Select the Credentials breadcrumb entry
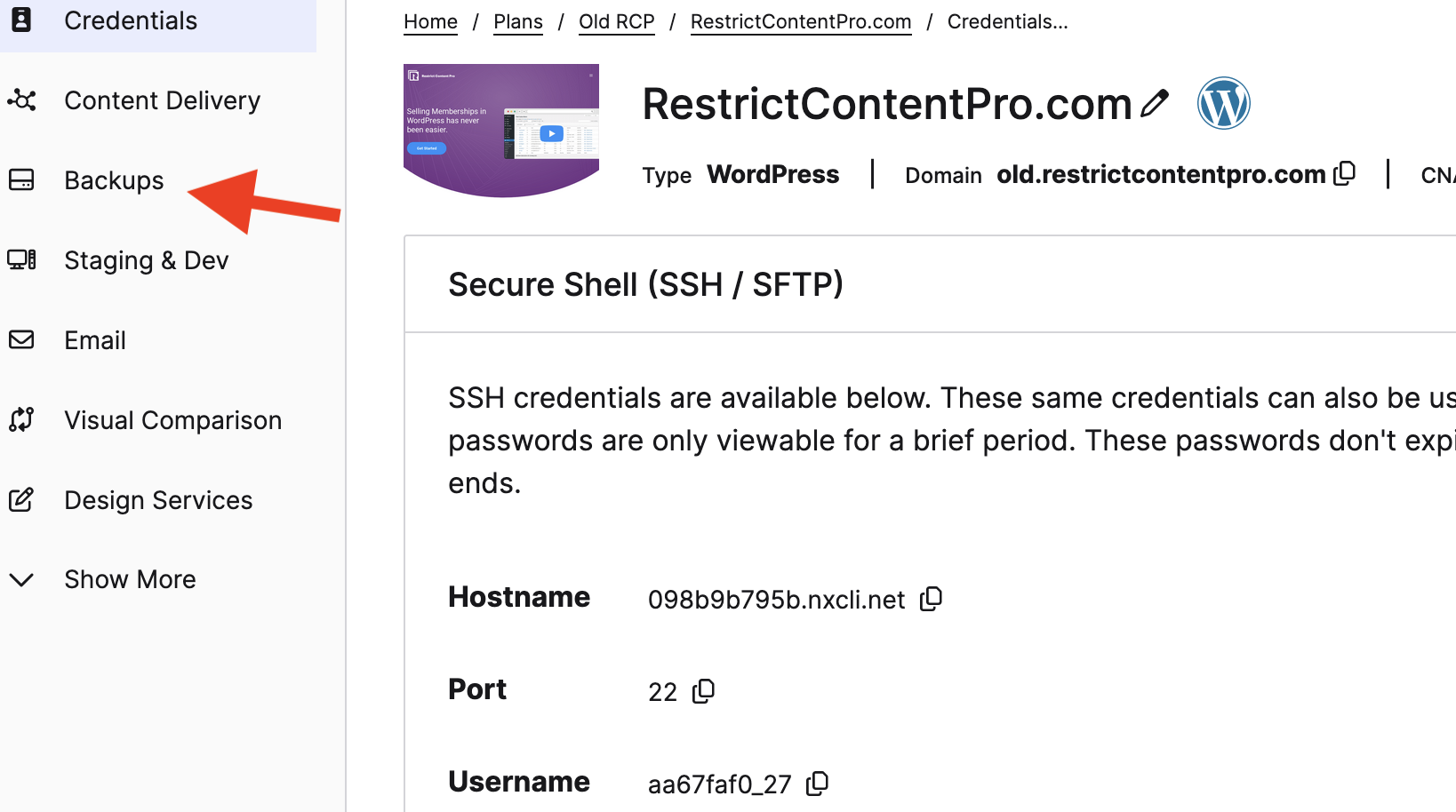 point(1007,21)
